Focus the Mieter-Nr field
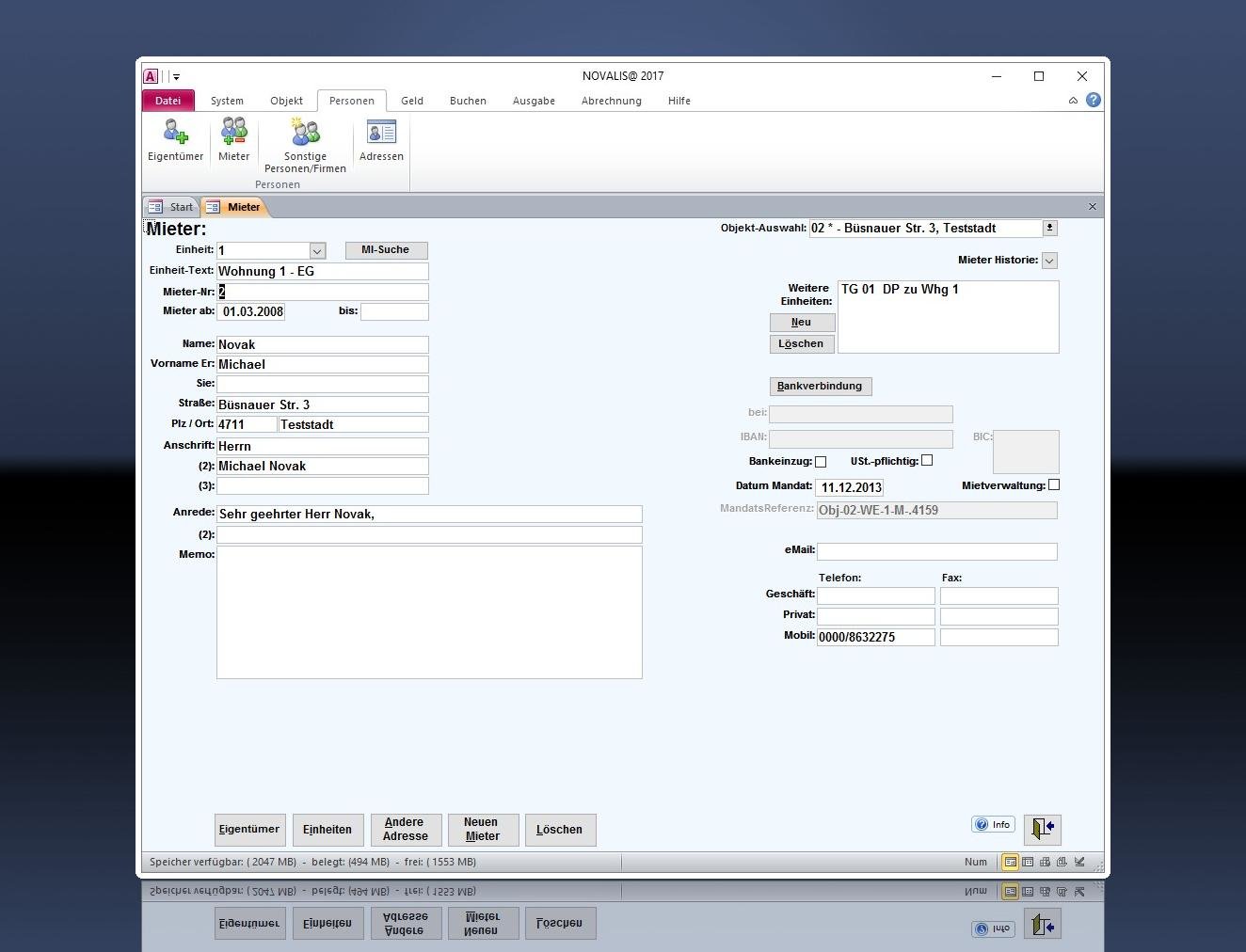The image size is (1246, 952). [322, 293]
